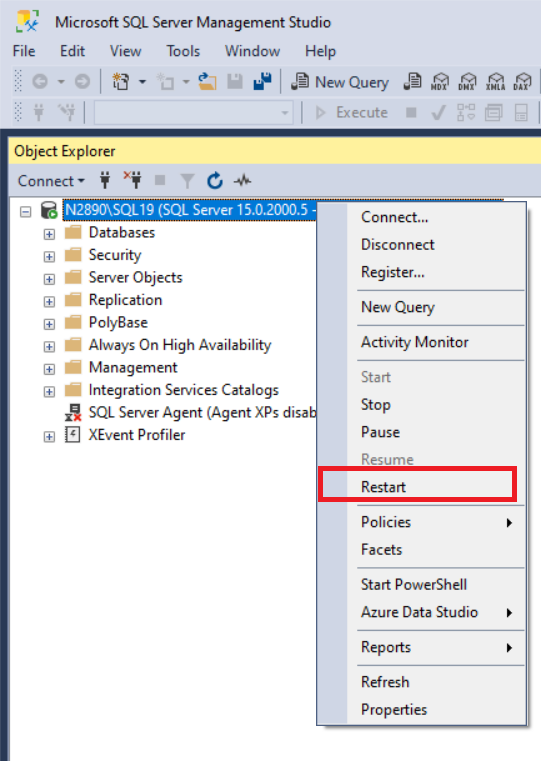Screen dimensions: 541x761
Task: Click the Save All icon
Action: point(262,82)
